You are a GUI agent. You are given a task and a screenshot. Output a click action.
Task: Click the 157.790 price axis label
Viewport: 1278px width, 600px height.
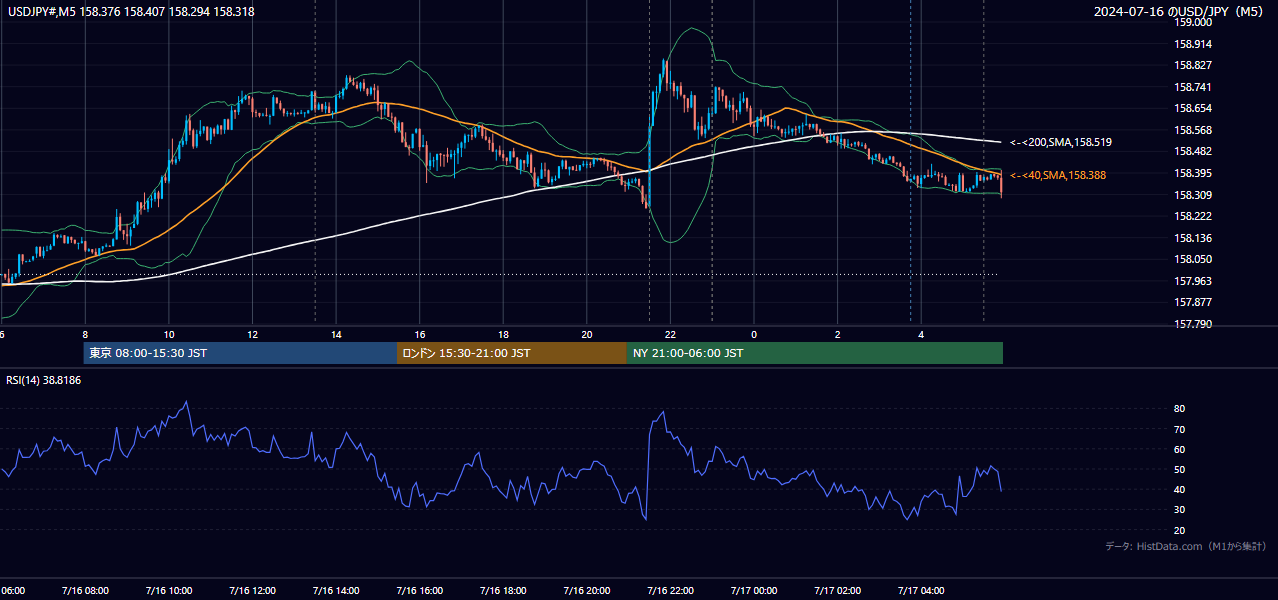[x=1193, y=324]
